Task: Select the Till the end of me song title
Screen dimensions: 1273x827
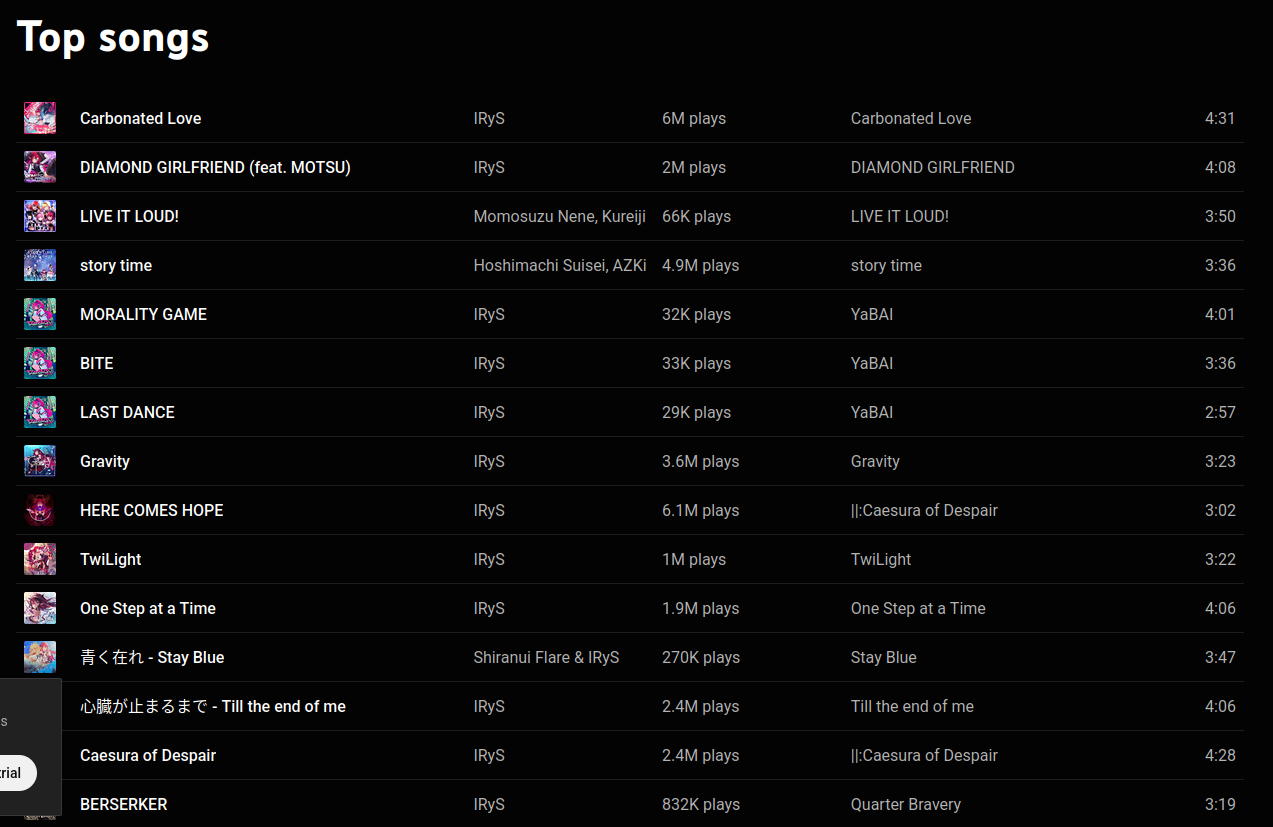Action: click(213, 706)
